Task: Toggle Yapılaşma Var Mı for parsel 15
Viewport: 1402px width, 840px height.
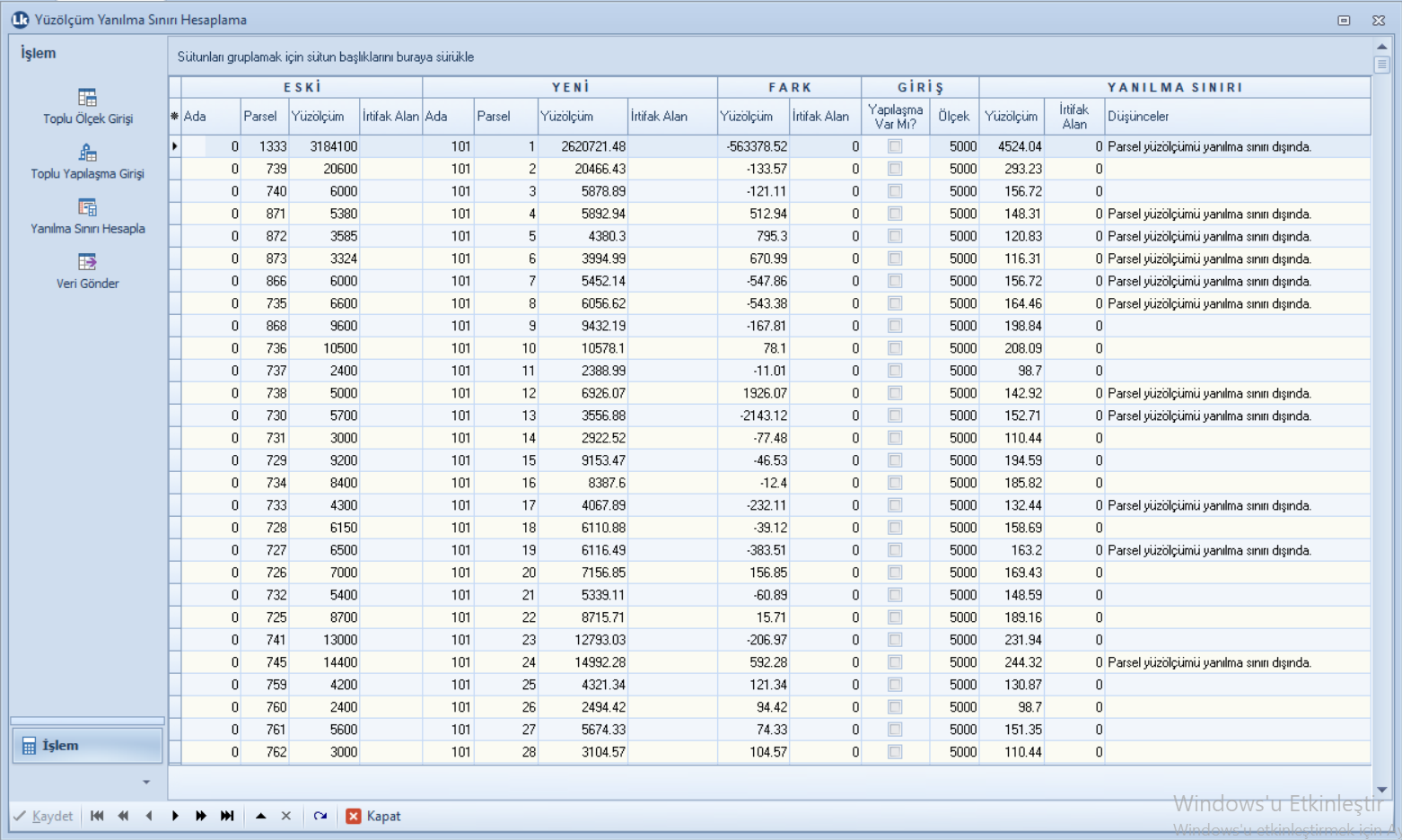Action: click(x=895, y=460)
